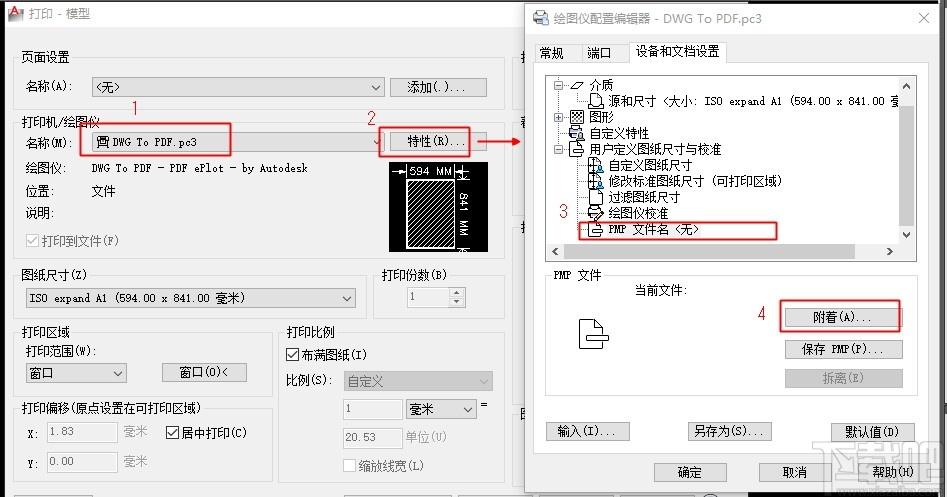The image size is (947, 497).
Task: Disable the 居中打印 checkbox
Action: coord(173,433)
